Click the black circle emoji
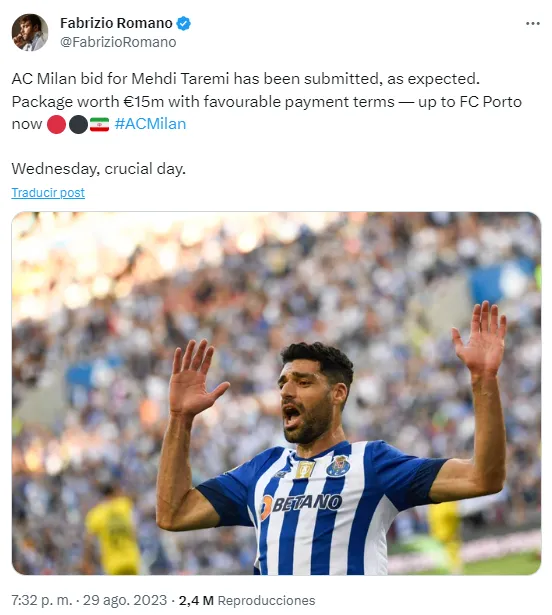 tap(78, 124)
